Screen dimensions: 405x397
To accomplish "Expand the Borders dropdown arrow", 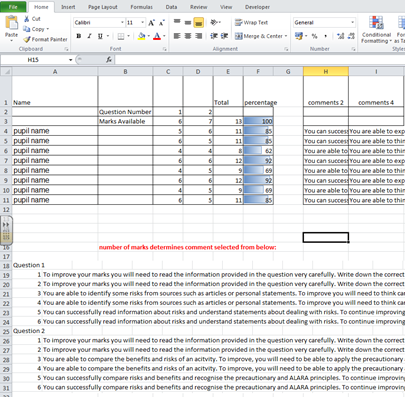I will 128,36.
